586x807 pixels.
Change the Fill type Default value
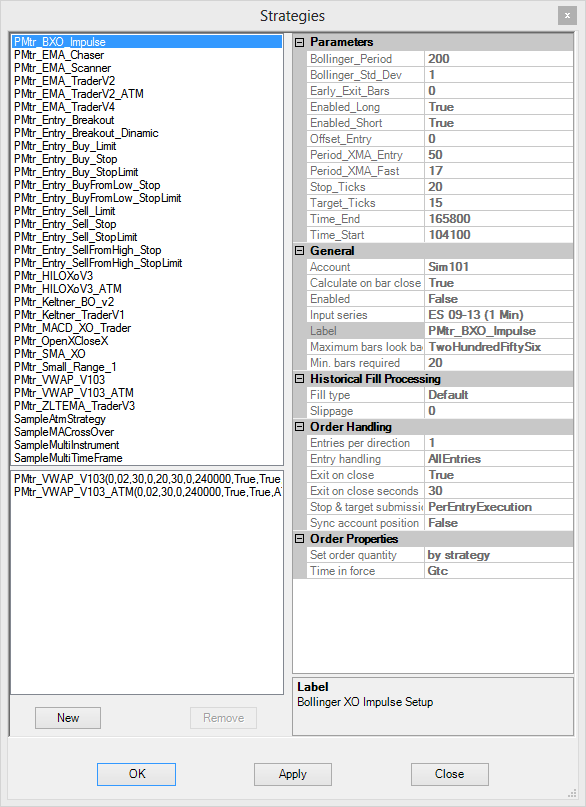tap(499, 395)
